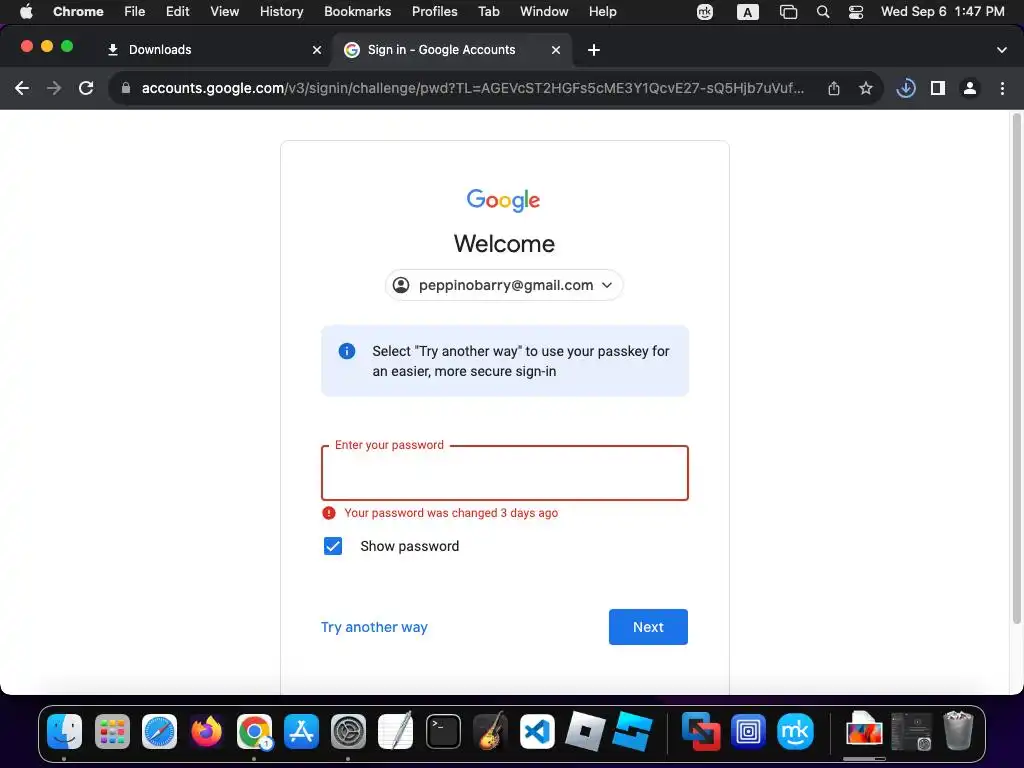Open Safari from the Dock

click(x=159, y=731)
